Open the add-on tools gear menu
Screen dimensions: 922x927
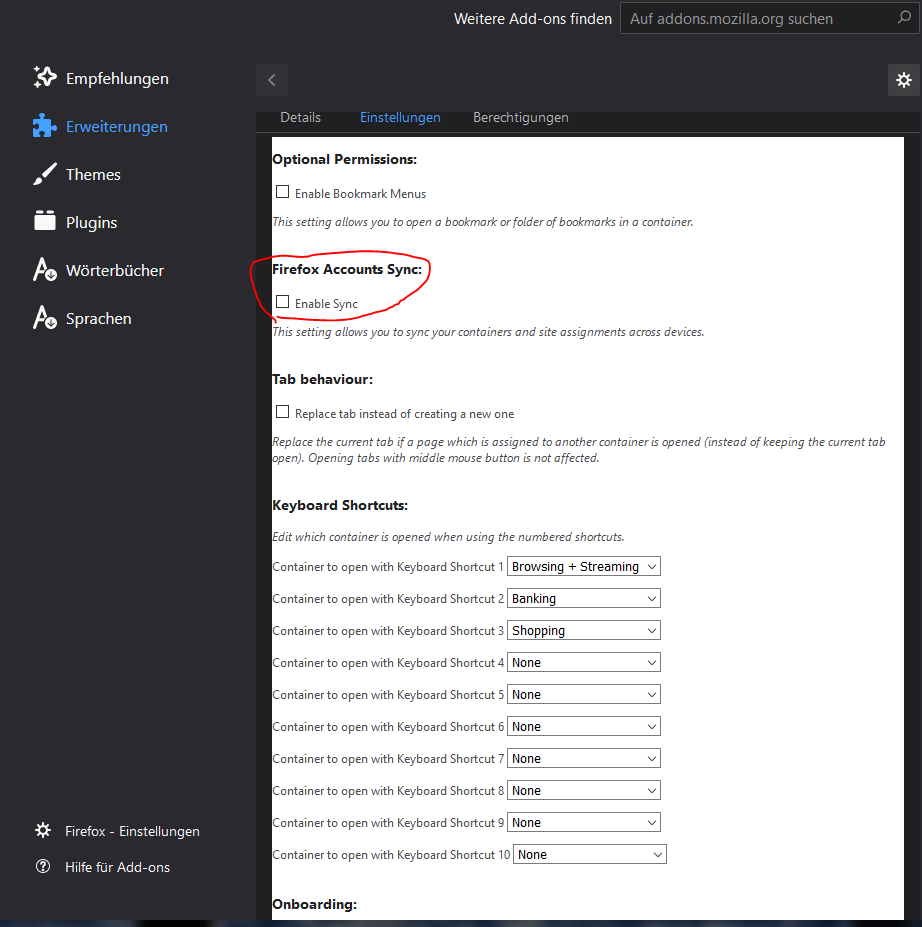click(904, 80)
